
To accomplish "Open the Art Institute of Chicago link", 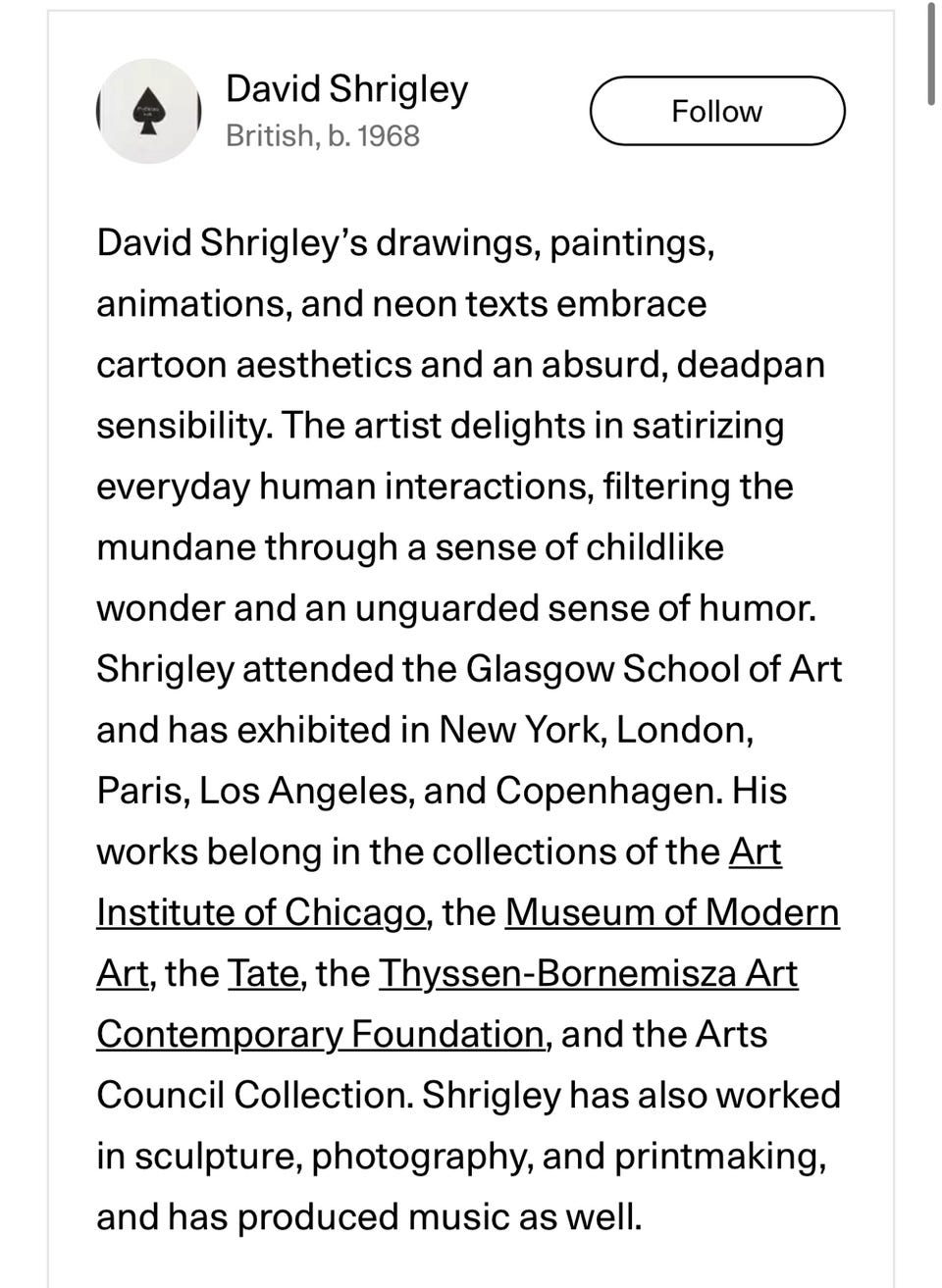I will [260, 912].
